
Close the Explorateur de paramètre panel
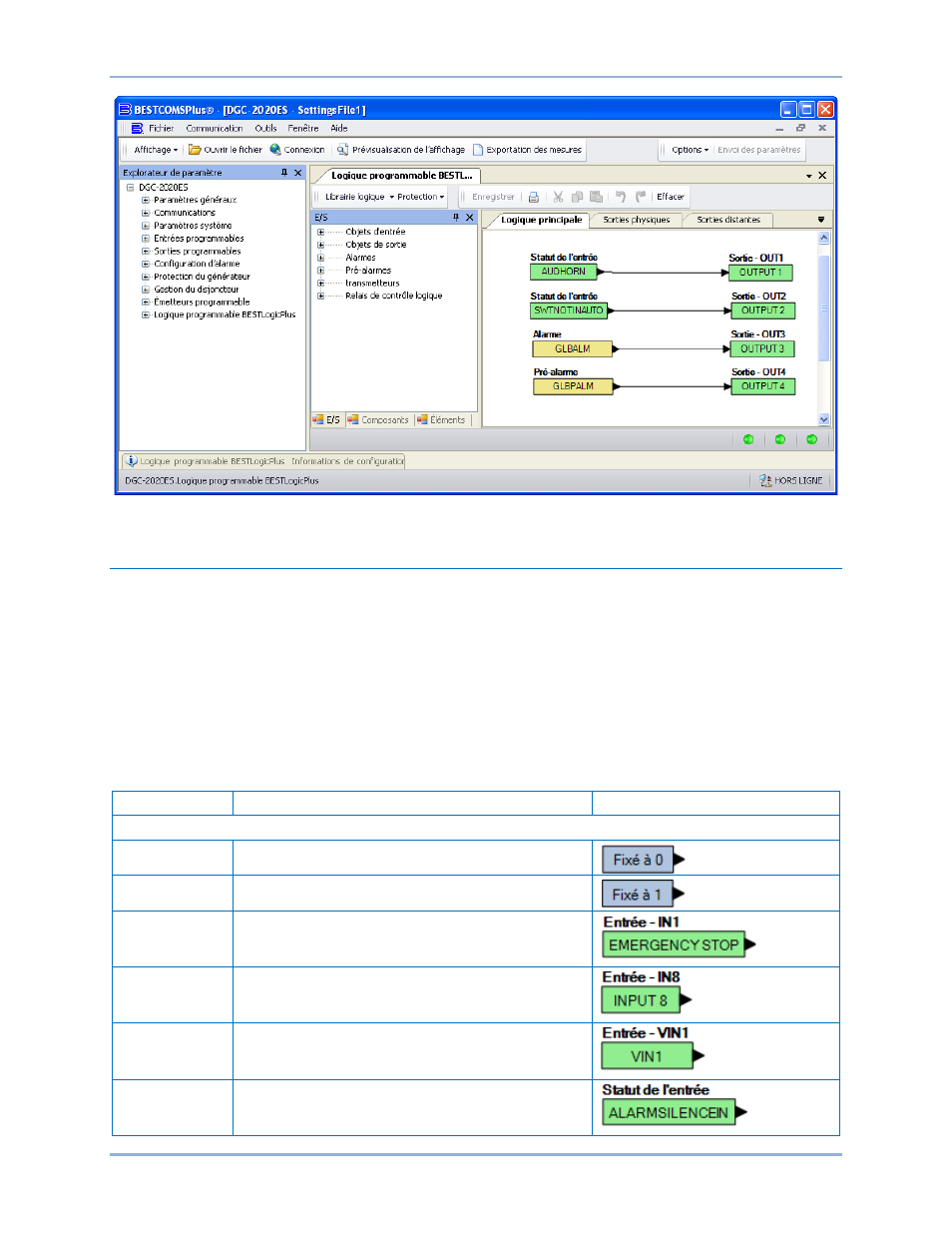(x=297, y=173)
